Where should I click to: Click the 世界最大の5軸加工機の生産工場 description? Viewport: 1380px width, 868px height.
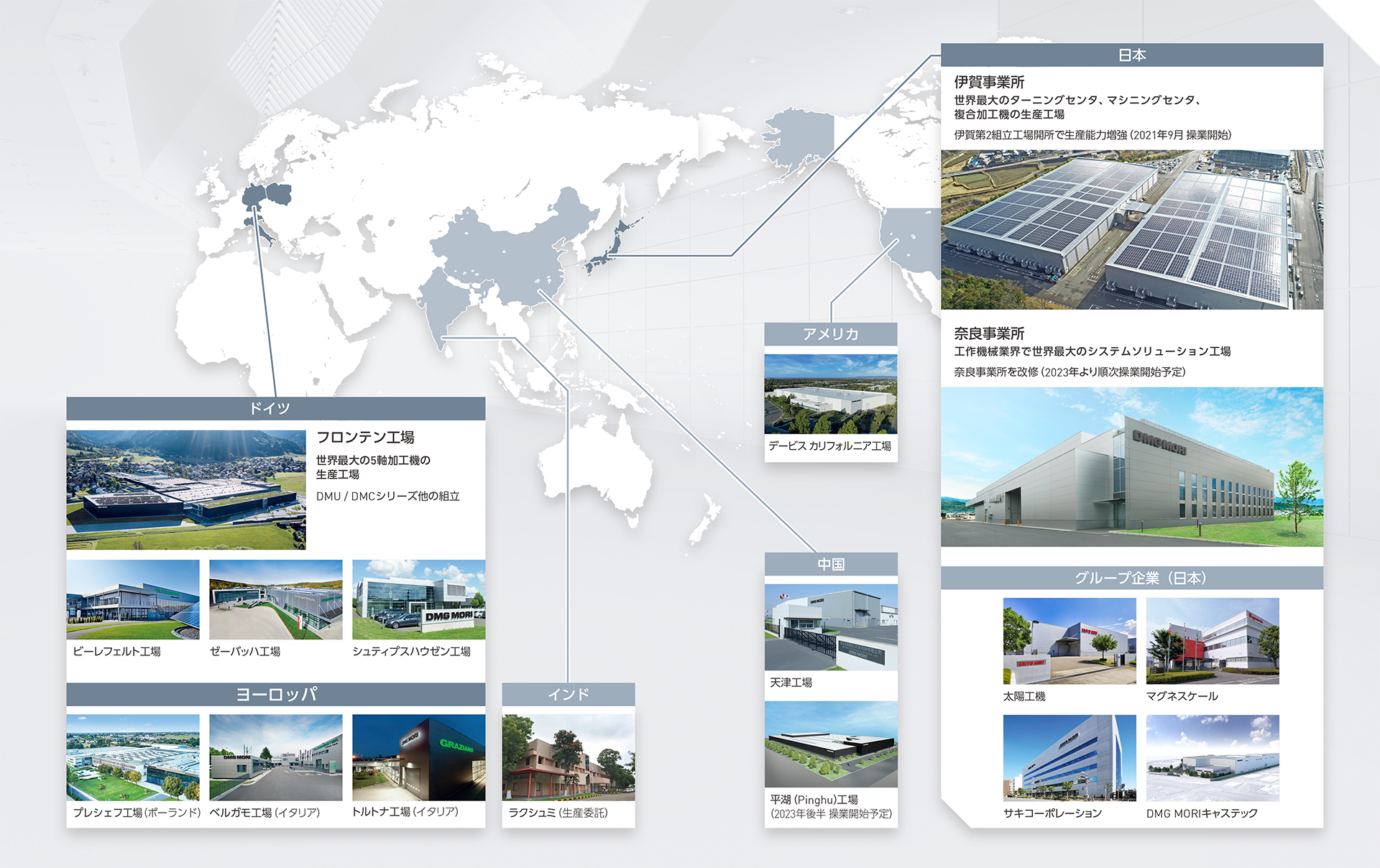tap(373, 467)
